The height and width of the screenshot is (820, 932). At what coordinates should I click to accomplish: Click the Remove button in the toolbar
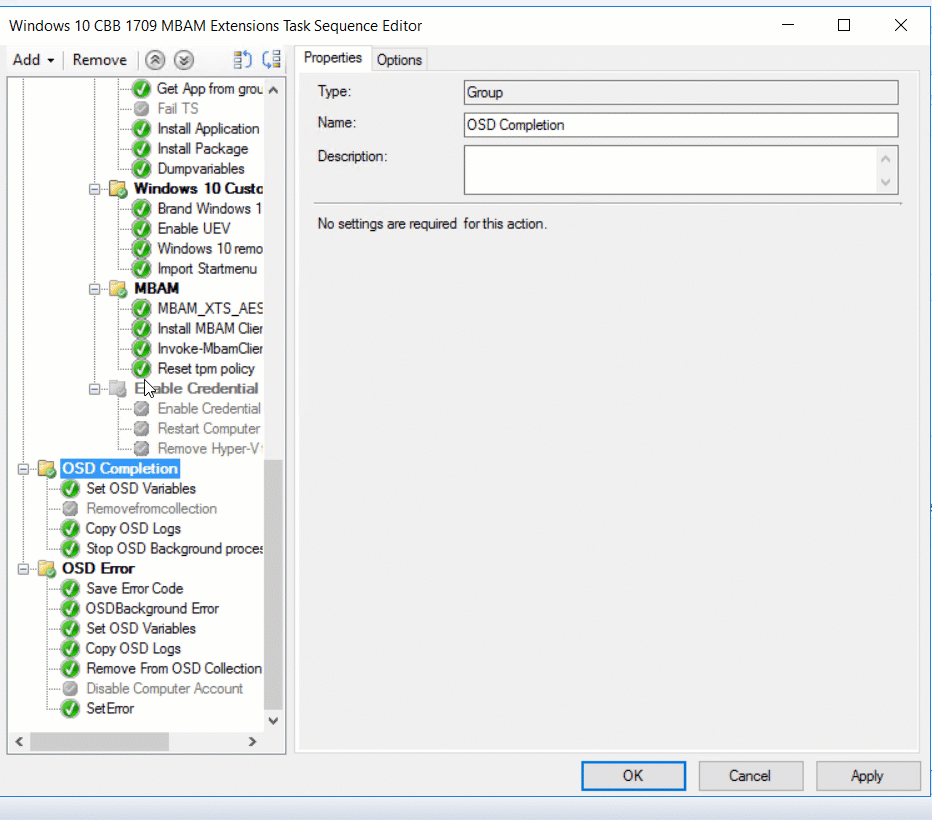(x=99, y=60)
